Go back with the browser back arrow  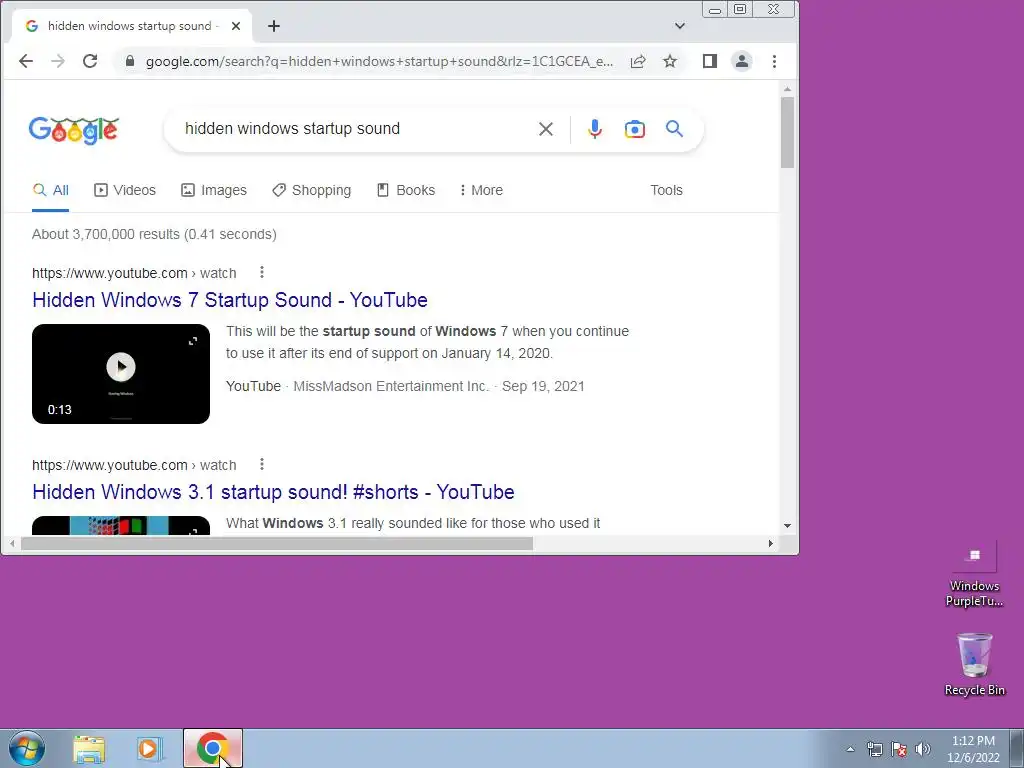pos(26,61)
